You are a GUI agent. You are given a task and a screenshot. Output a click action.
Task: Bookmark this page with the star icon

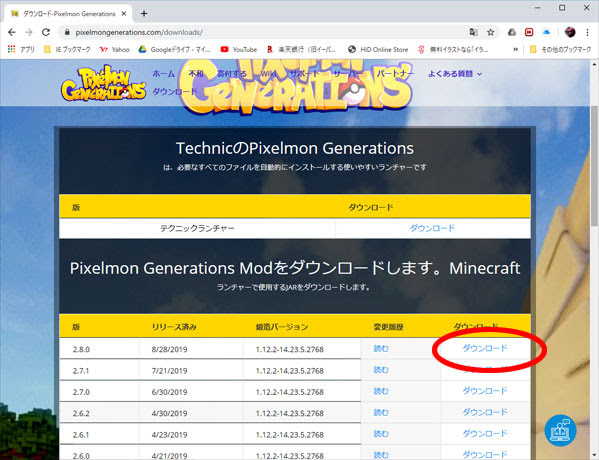point(491,32)
